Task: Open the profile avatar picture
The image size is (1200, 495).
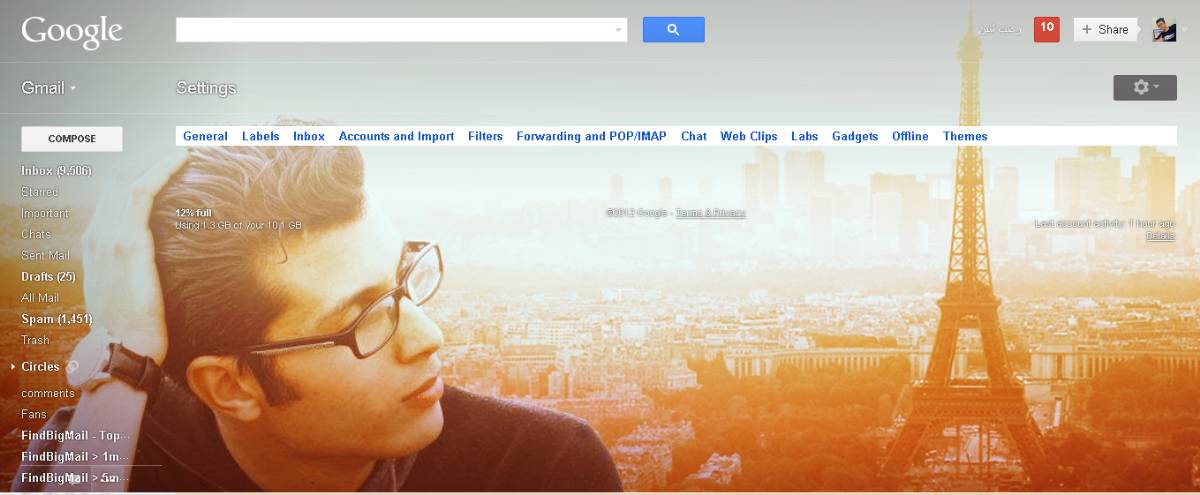Action: pos(1164,30)
